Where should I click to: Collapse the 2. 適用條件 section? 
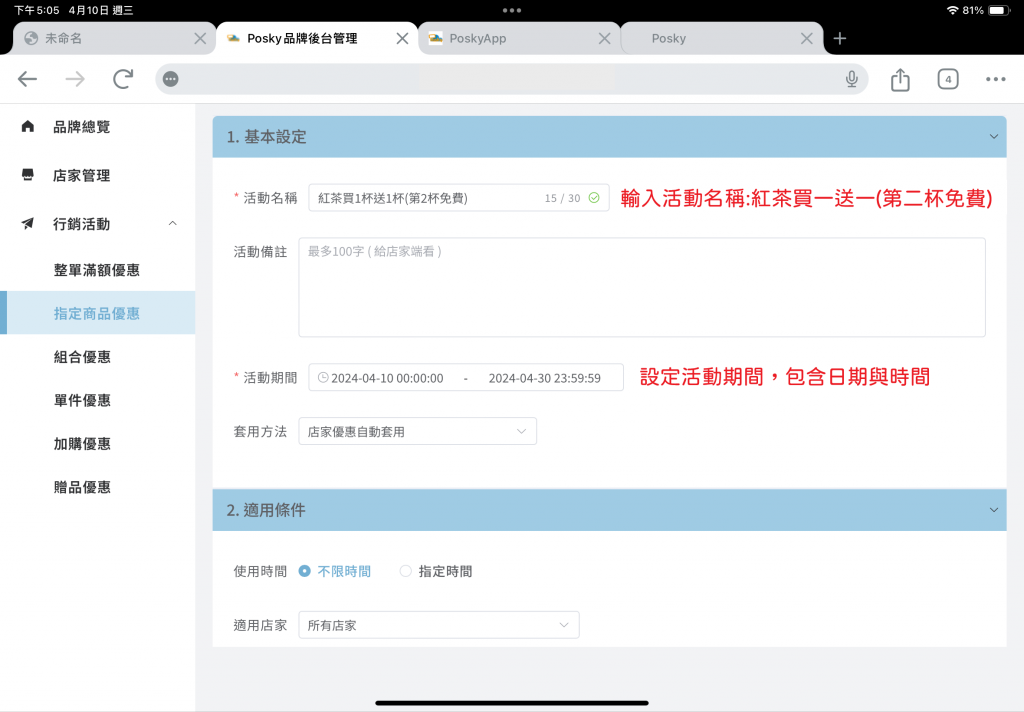click(x=993, y=510)
